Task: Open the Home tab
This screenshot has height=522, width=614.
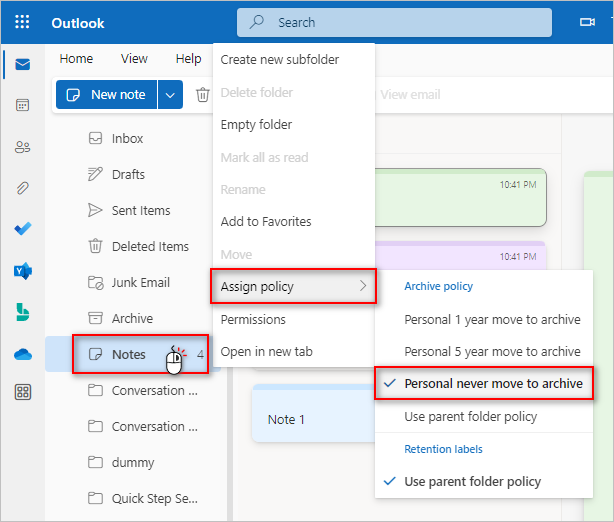Action: tap(76, 59)
